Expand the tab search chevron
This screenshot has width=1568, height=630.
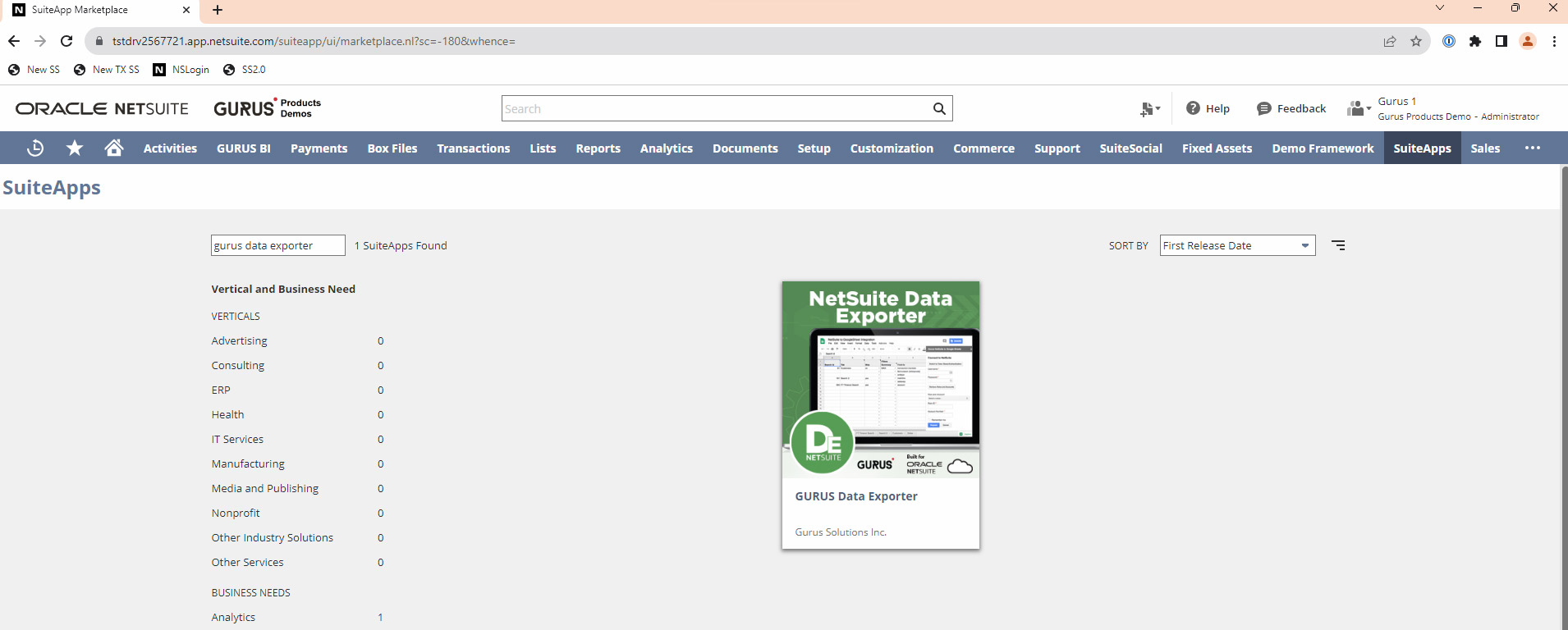1440,8
